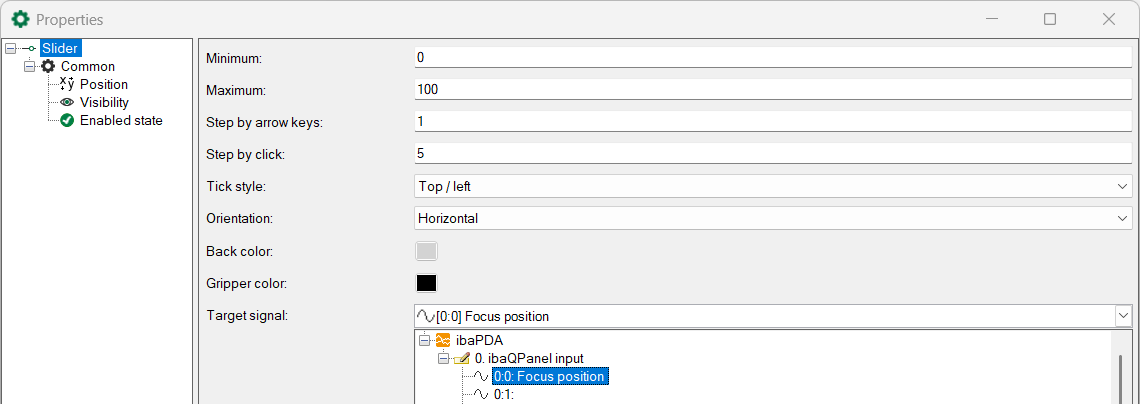Image resolution: width=1140 pixels, height=404 pixels.
Task: Open the Visibility eye settings
Action: coord(67,102)
